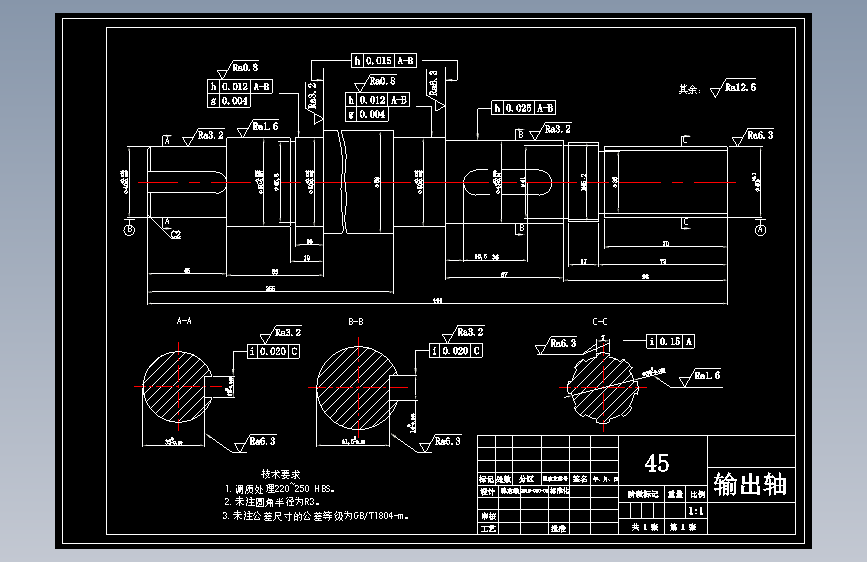Select the 17 length dimension
Viewport: 867px width, 562px height.
coord(583,262)
